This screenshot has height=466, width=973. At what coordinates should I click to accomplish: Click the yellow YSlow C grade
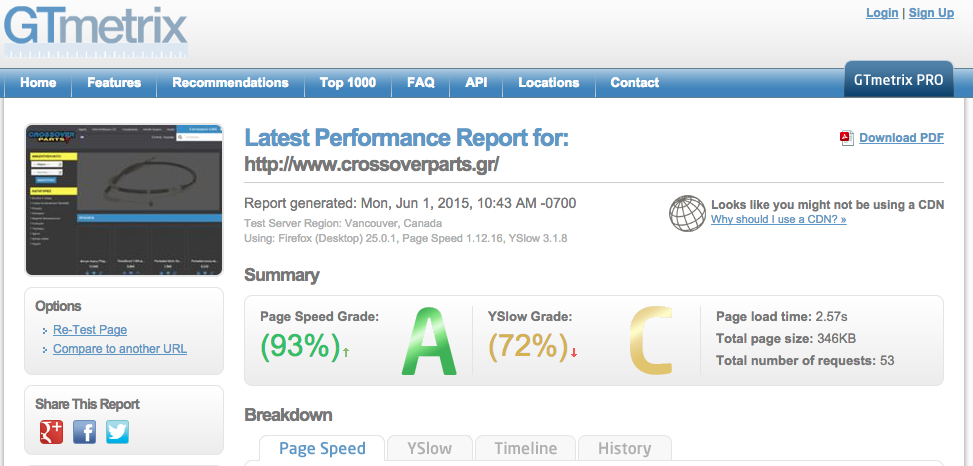(x=650, y=340)
